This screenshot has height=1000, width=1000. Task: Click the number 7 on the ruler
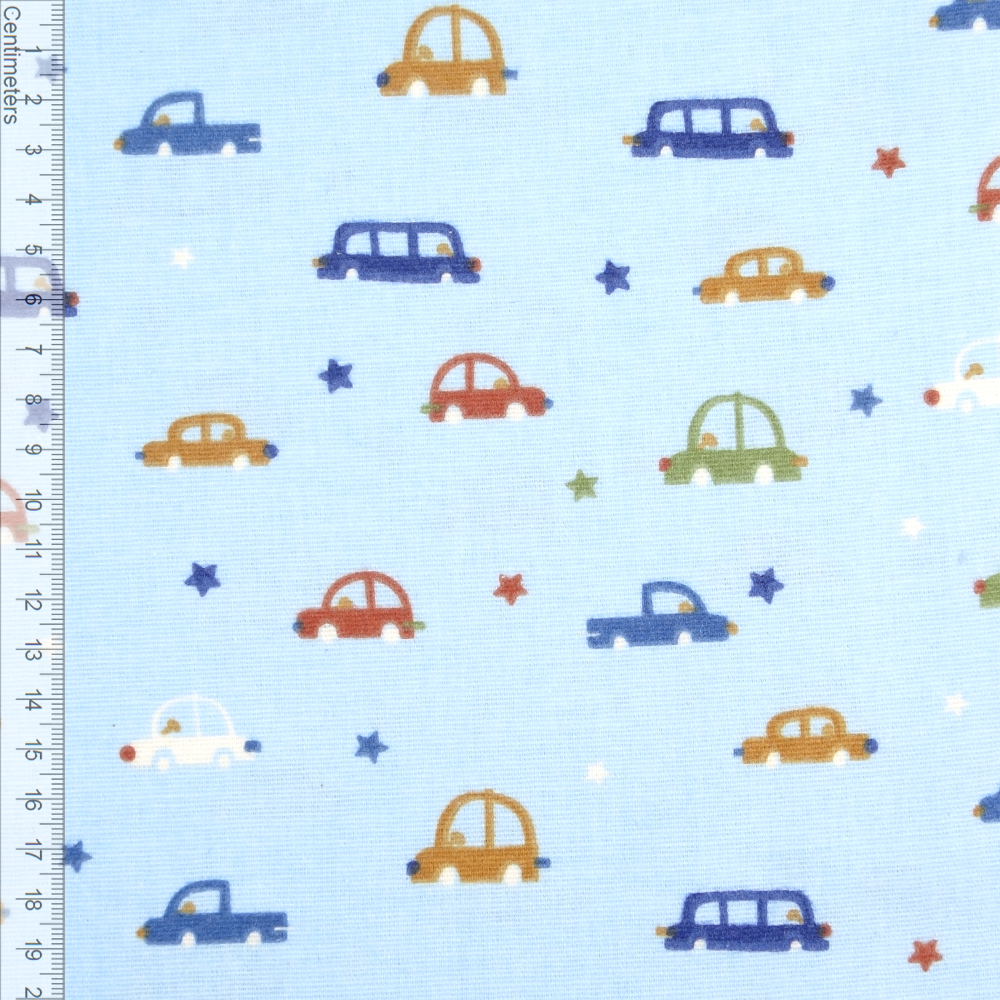pyautogui.click(x=33, y=350)
